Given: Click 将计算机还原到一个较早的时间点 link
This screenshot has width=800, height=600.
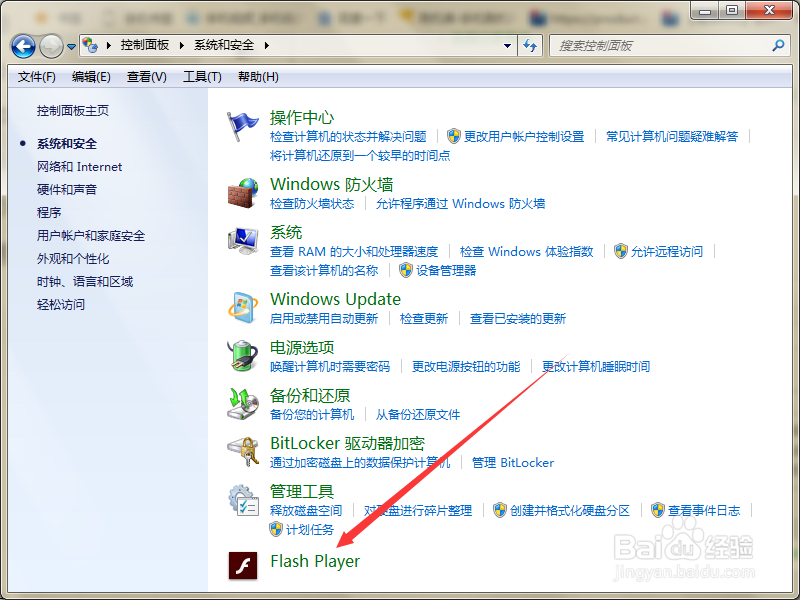Looking at the screenshot, I should tap(360, 156).
